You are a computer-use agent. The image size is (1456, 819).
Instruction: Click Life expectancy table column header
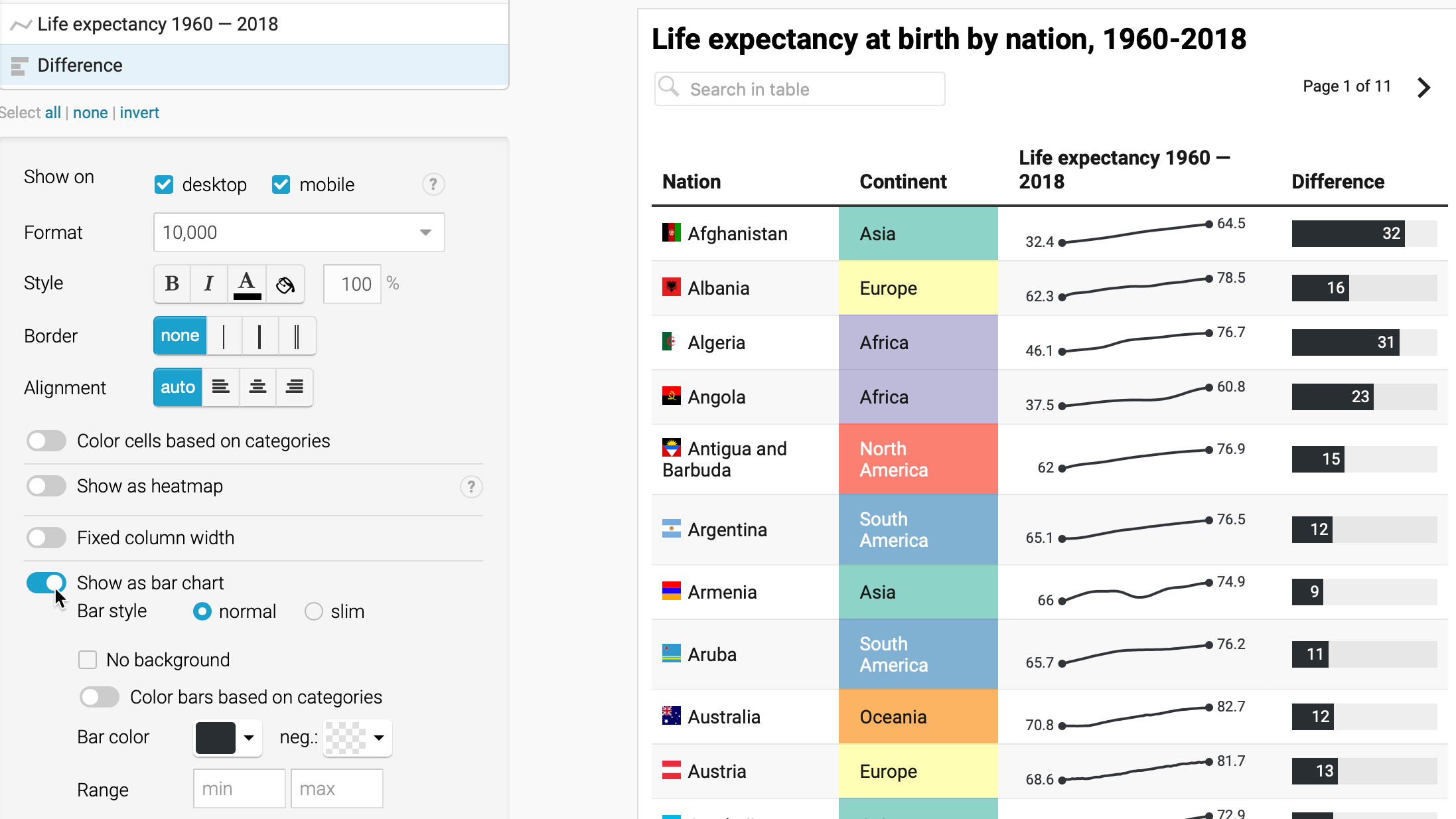(1124, 169)
